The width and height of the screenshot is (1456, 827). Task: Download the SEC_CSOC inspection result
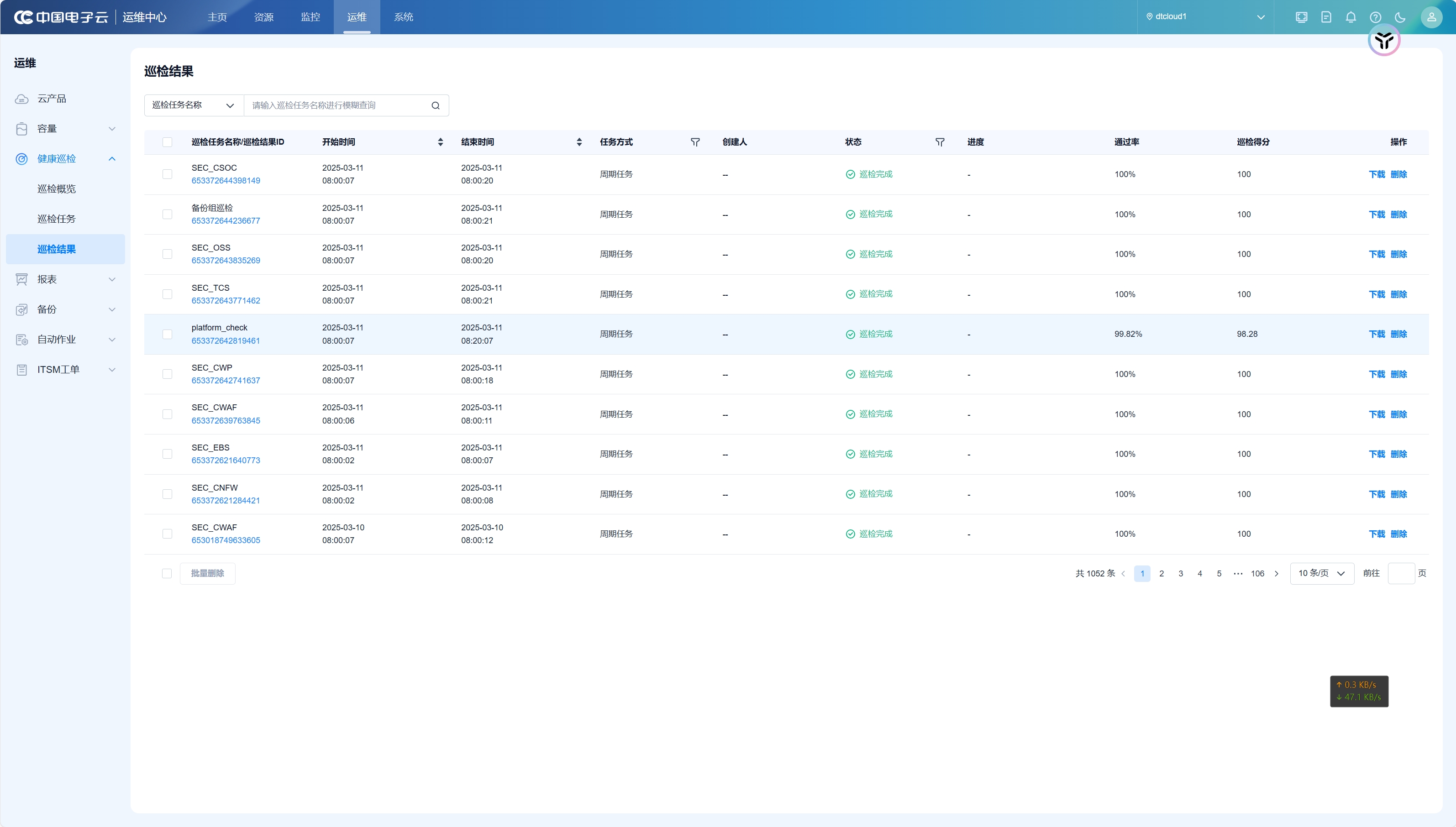tap(1377, 174)
